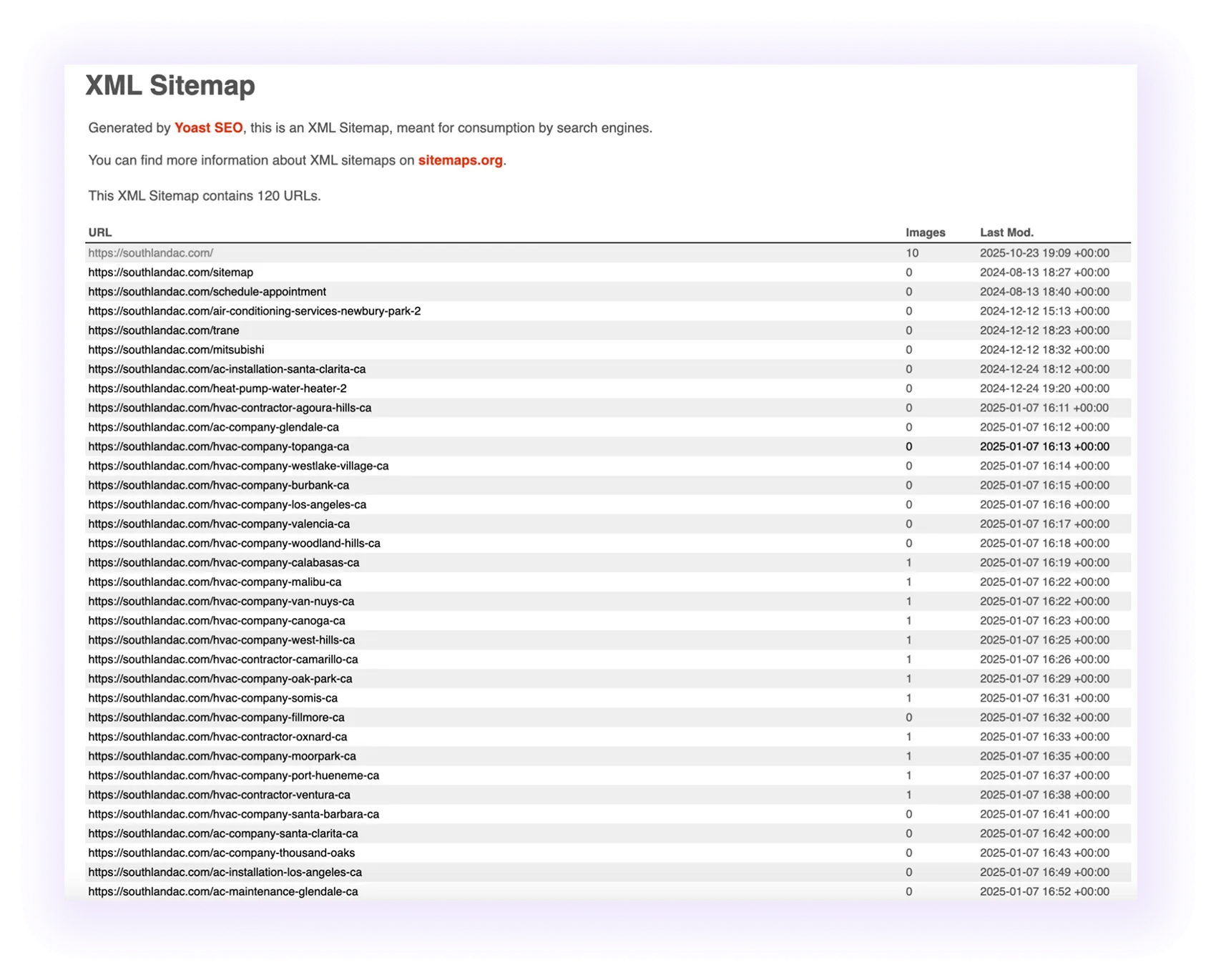Visit sitemaps.org for more information
This screenshot has height=980, width=1216.
(x=460, y=160)
